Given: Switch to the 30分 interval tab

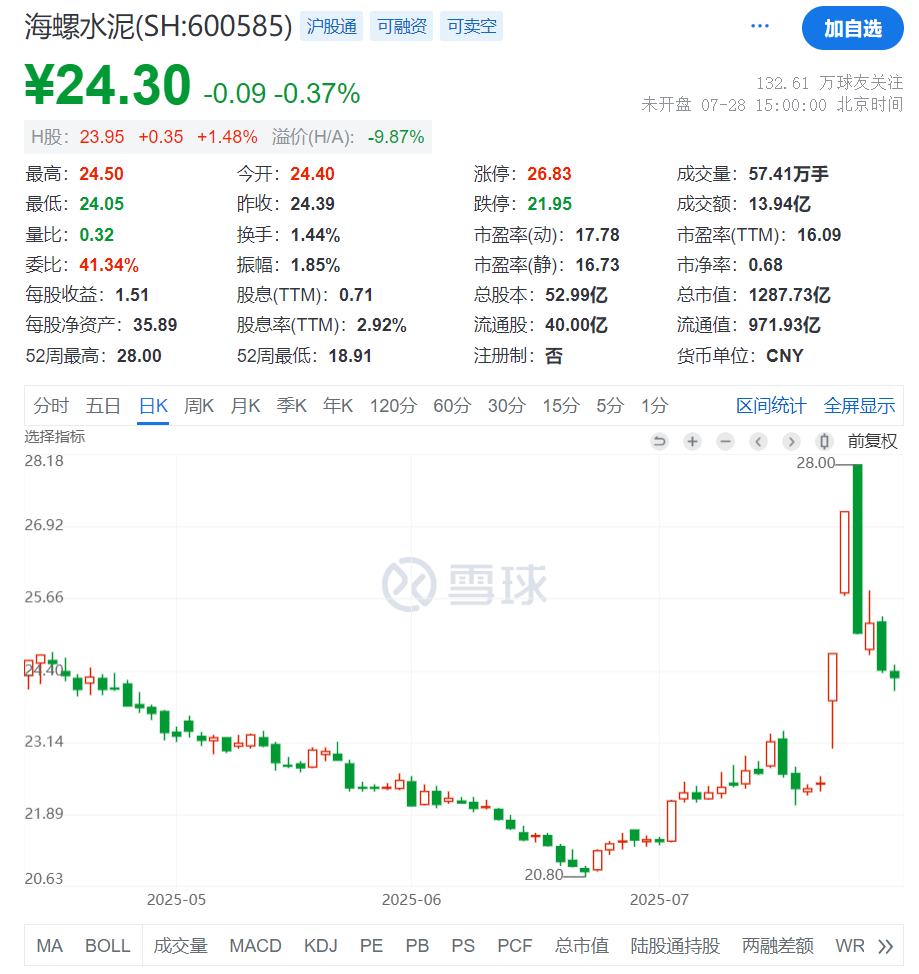Looking at the screenshot, I should coord(507,406).
